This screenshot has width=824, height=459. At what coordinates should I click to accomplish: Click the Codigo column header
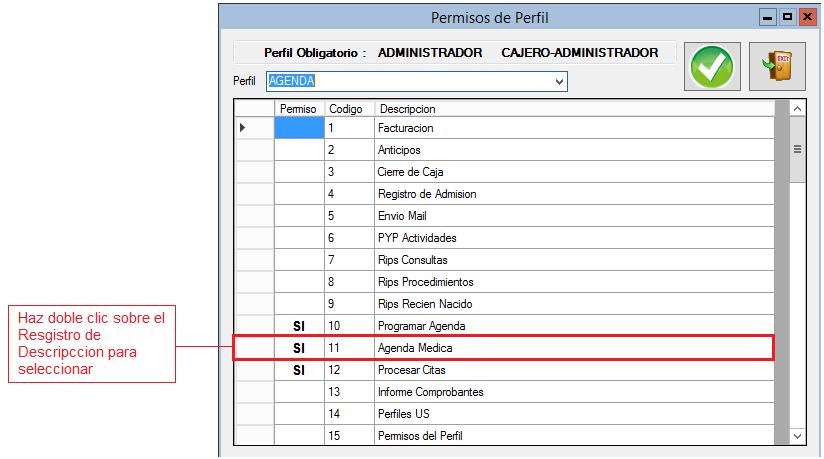pos(346,108)
